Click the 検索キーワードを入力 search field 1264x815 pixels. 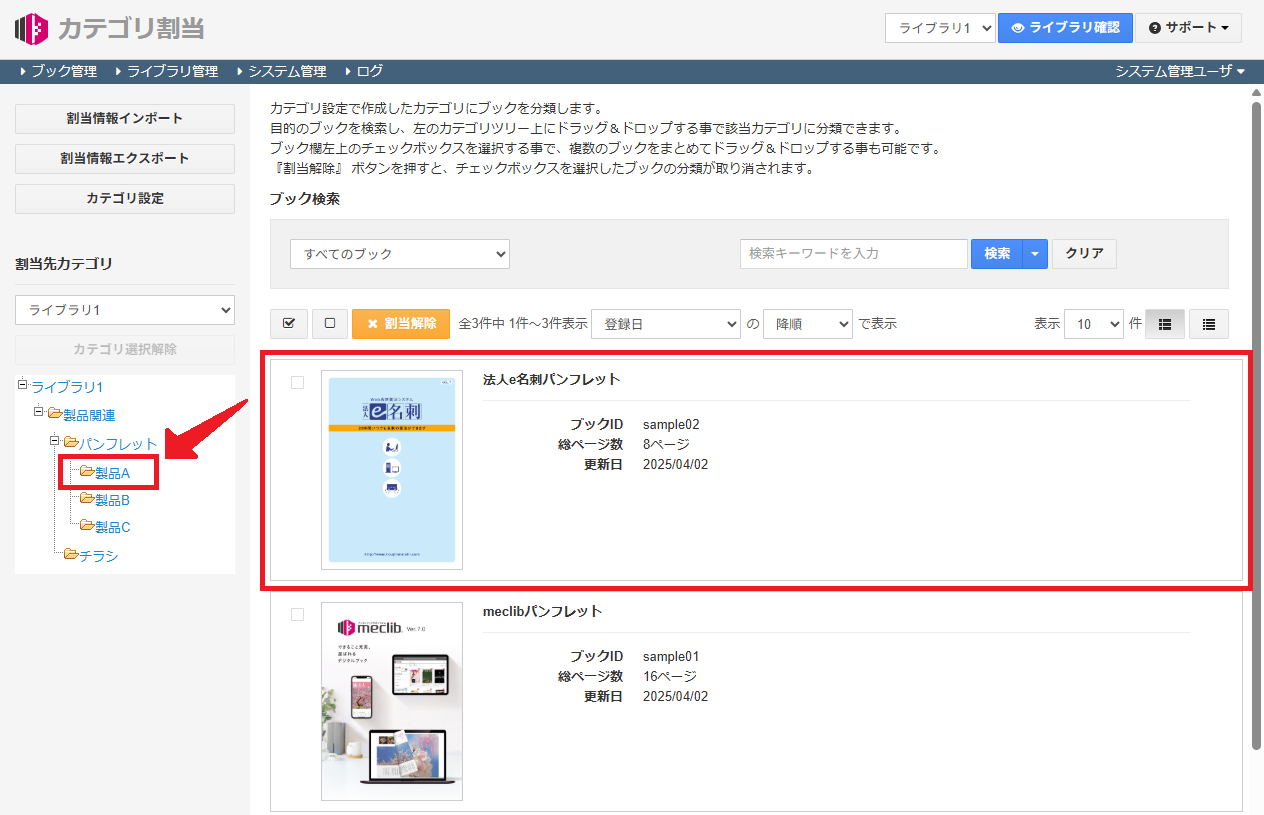click(x=853, y=254)
